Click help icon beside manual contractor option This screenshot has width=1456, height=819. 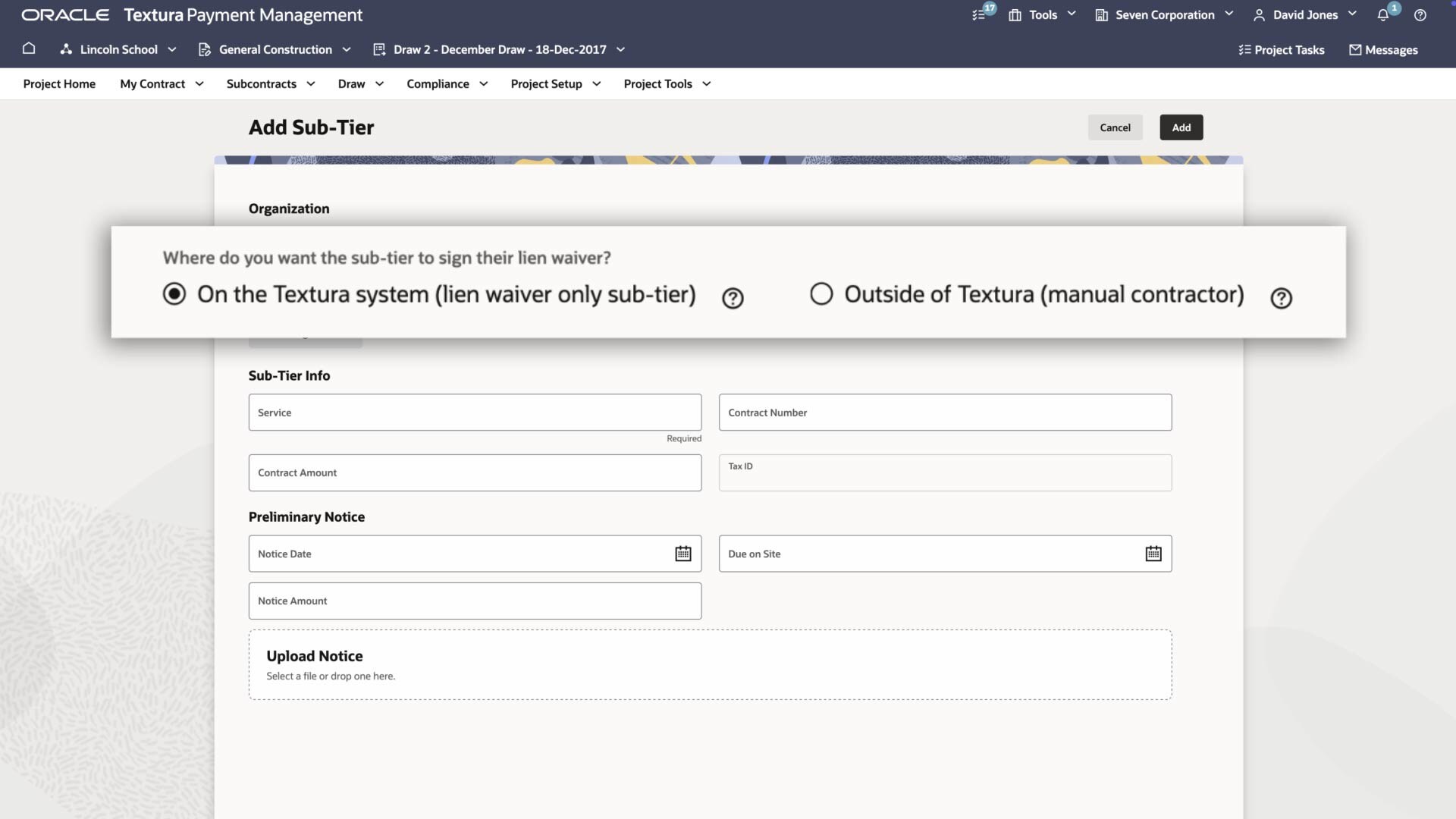coord(1281,298)
